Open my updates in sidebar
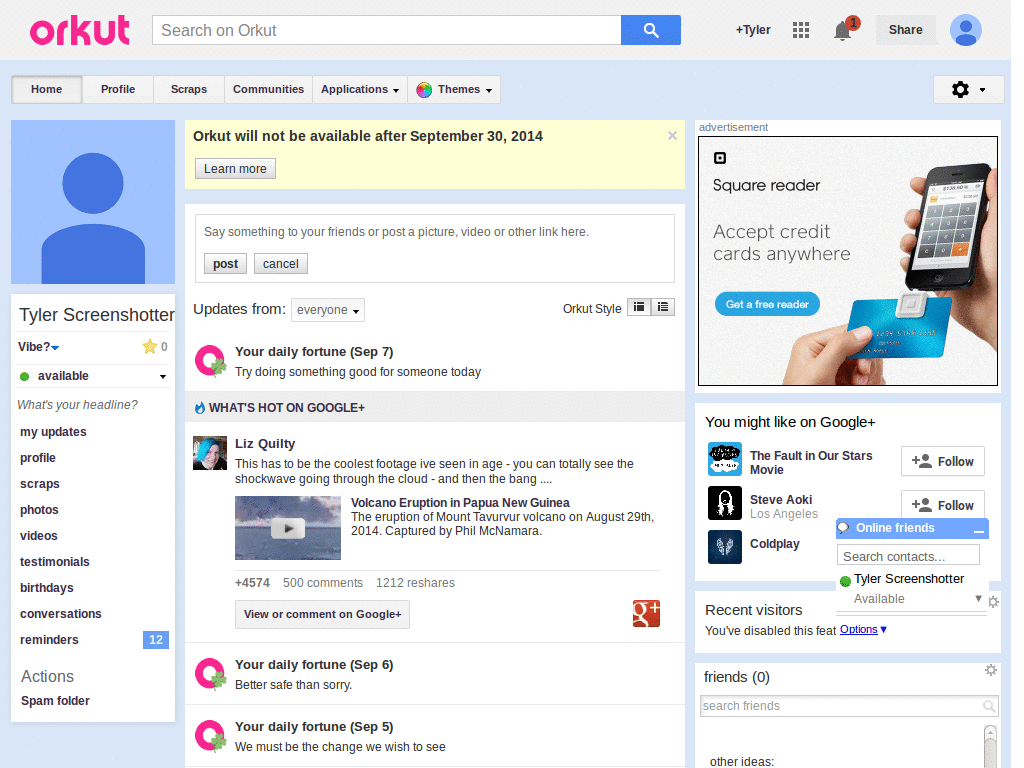 pos(53,432)
